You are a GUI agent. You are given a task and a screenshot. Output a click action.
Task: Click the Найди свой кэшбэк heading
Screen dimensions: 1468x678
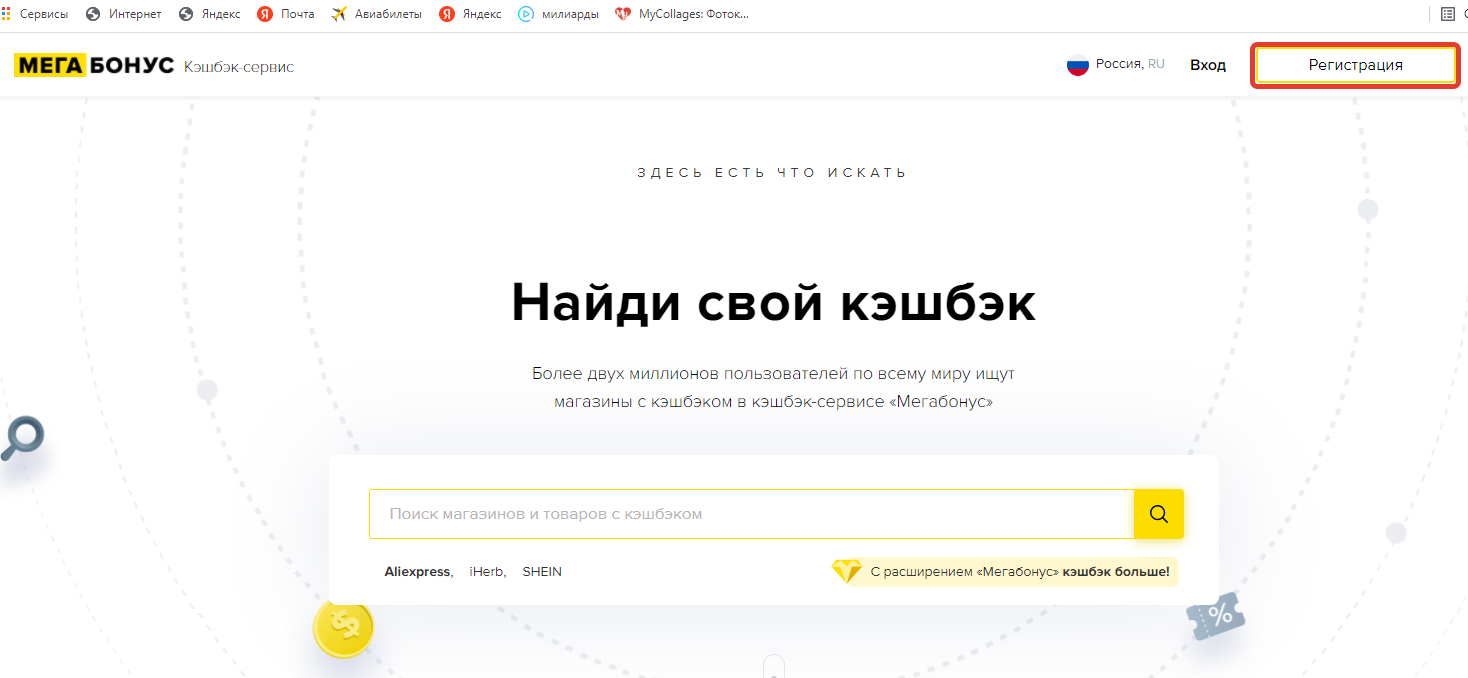pyautogui.click(x=773, y=302)
